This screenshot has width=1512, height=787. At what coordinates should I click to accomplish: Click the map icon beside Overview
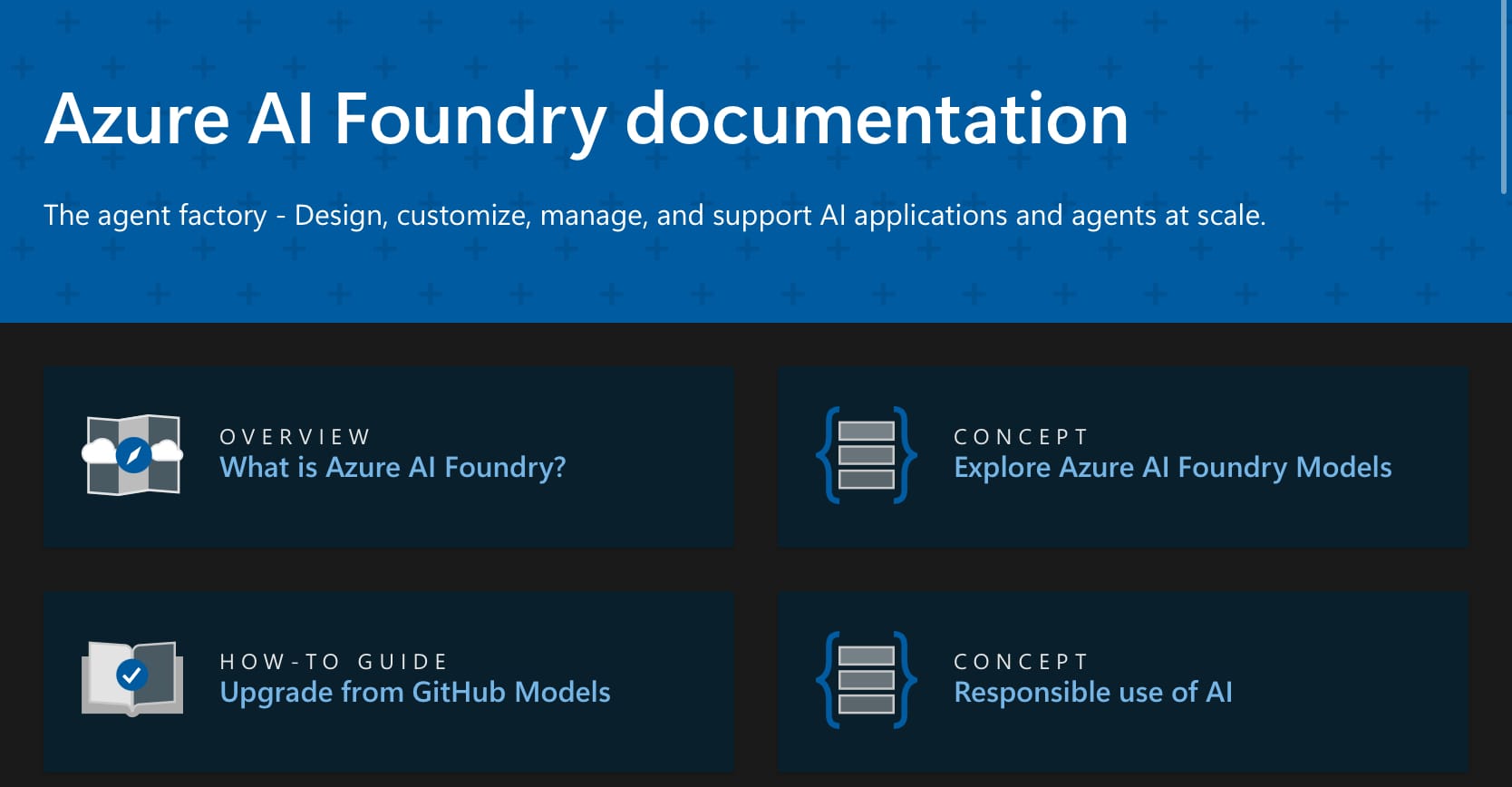pyautogui.click(x=132, y=454)
